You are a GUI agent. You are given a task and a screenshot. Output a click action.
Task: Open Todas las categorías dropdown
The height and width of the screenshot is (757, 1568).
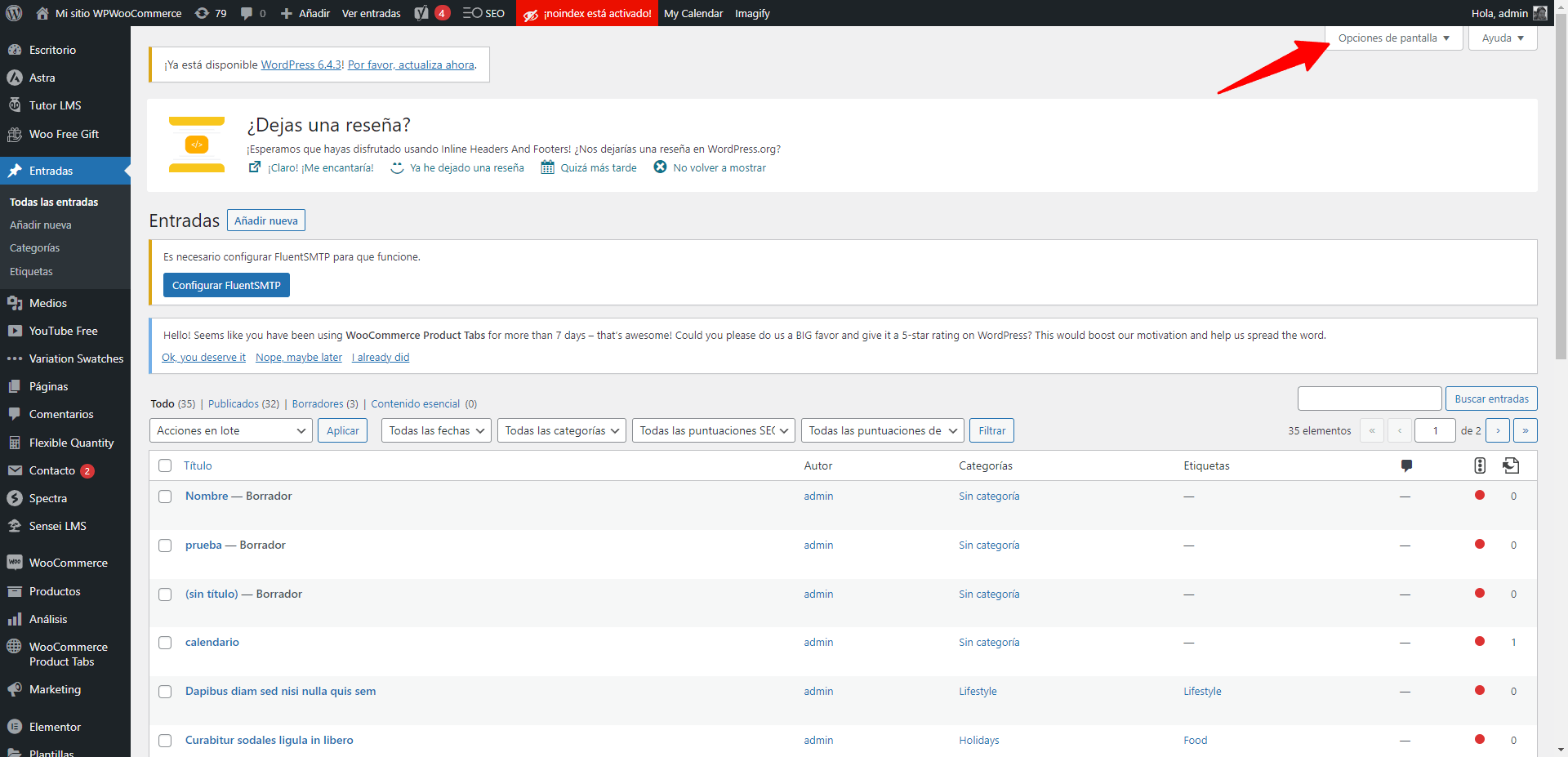[562, 430]
